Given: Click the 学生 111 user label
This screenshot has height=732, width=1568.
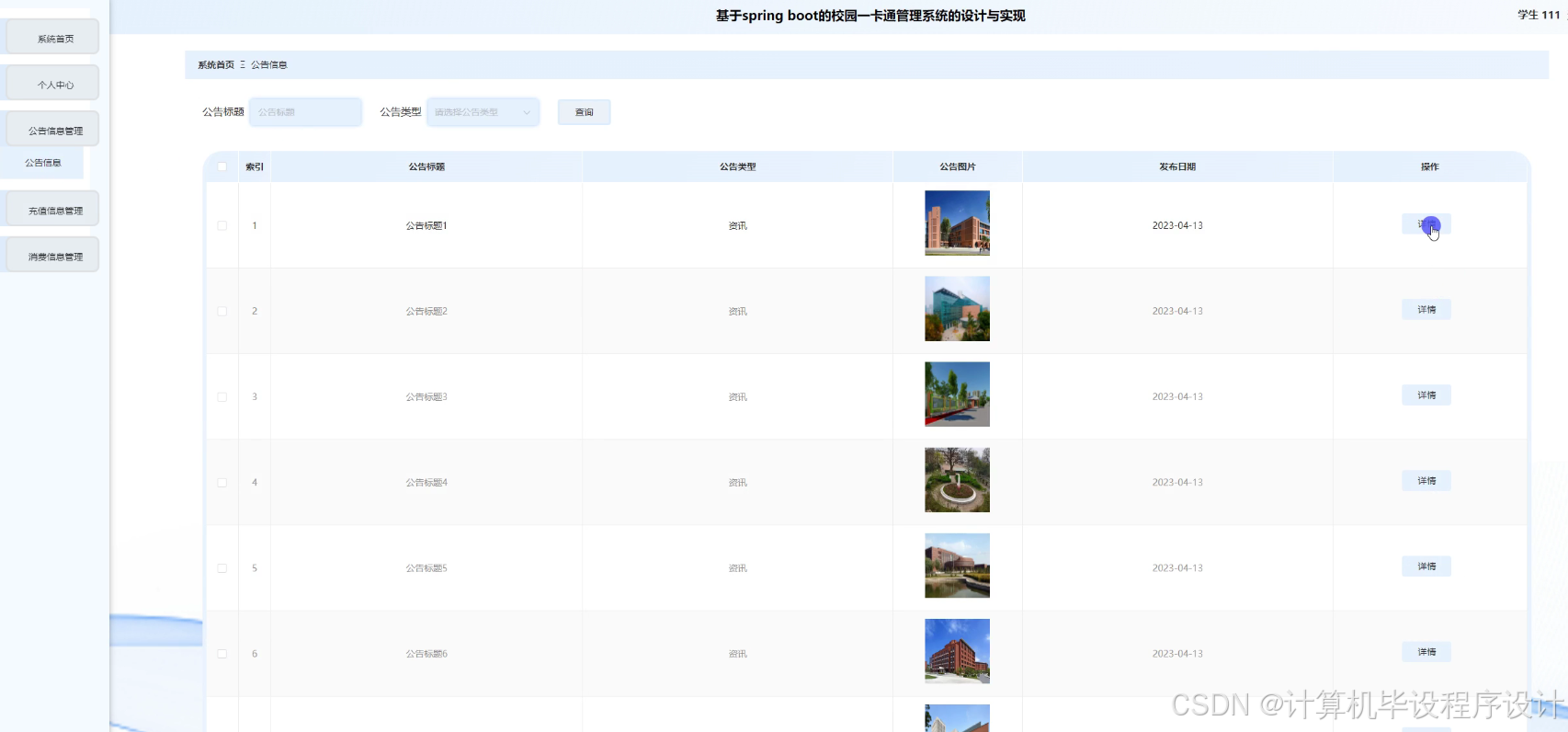Looking at the screenshot, I should pos(1539,15).
